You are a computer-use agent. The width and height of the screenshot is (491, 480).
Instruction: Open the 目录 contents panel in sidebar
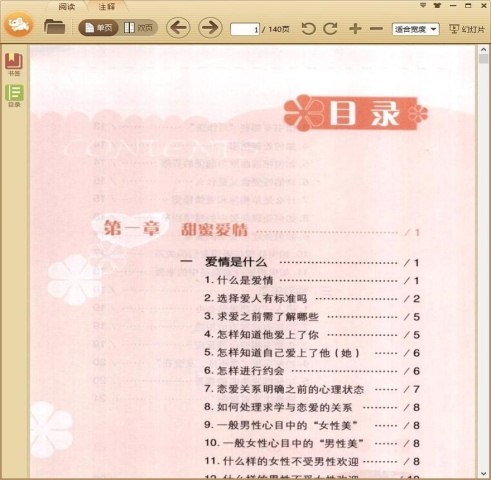click(14, 96)
